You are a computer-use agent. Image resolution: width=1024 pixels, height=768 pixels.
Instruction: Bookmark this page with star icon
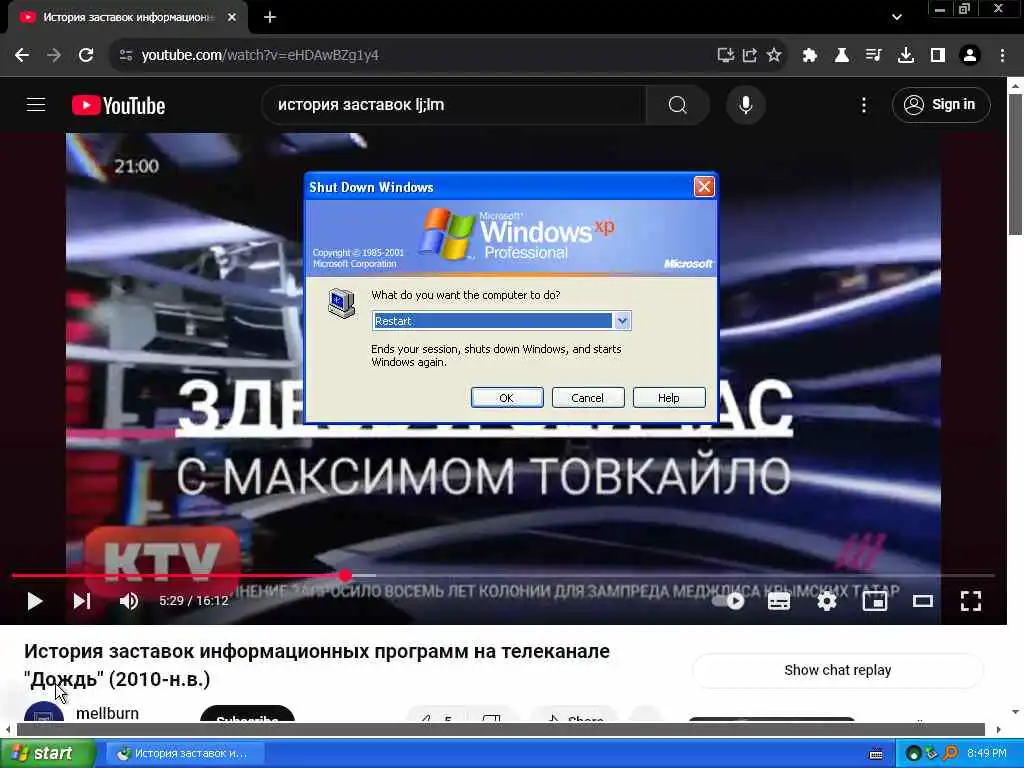pyautogui.click(x=774, y=55)
